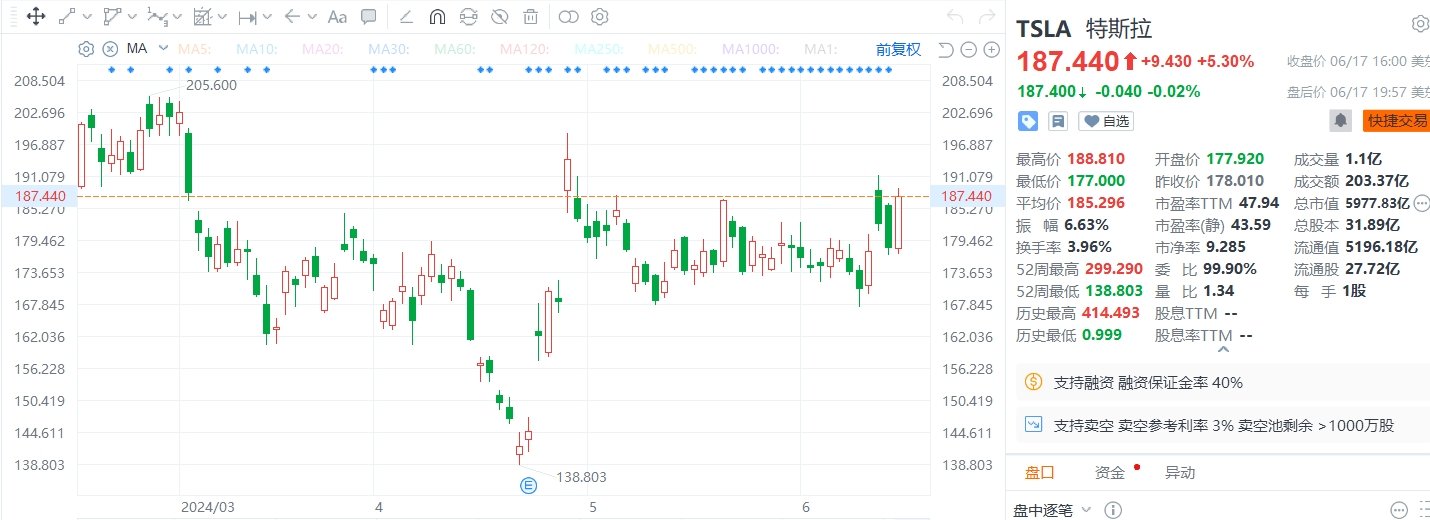Expand the line drawing tool dropdown
The width and height of the screenshot is (1430, 520).
87,17
